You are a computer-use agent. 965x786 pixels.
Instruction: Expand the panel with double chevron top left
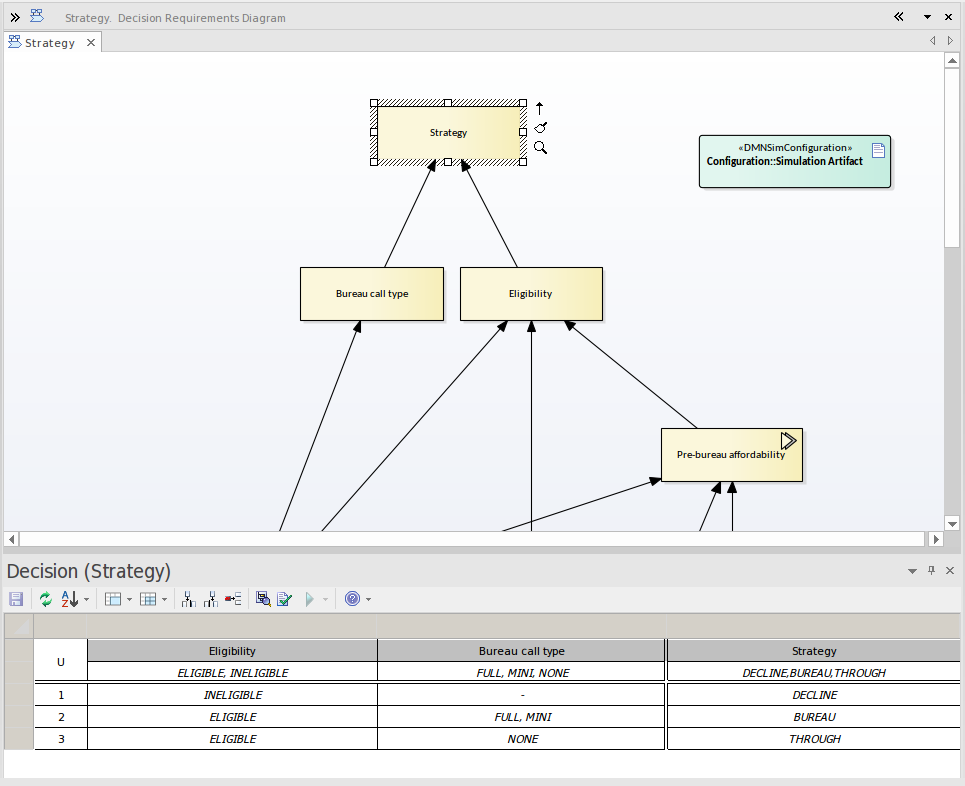[15, 17]
